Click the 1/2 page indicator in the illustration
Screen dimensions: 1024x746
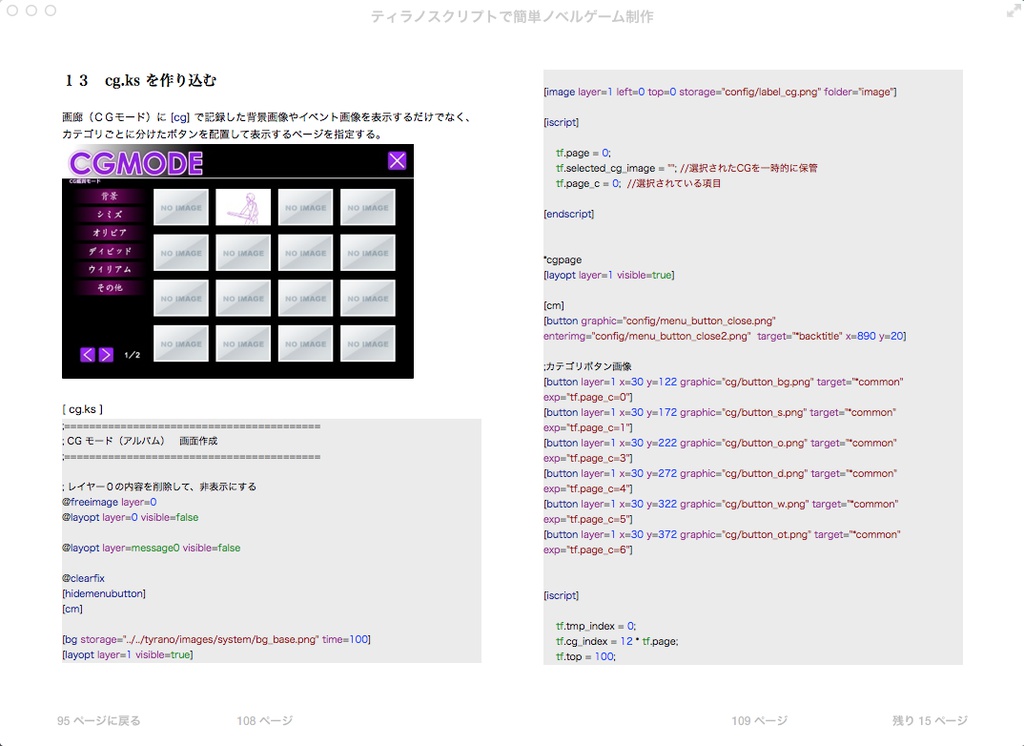click(x=132, y=355)
